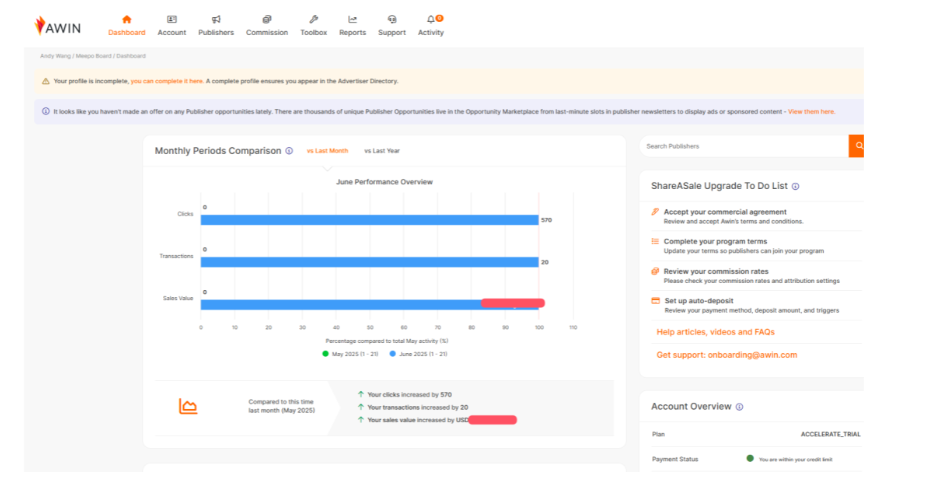Click 'Compared to this time last month' text
Screen dimensions: 943x478
[x=281, y=406]
